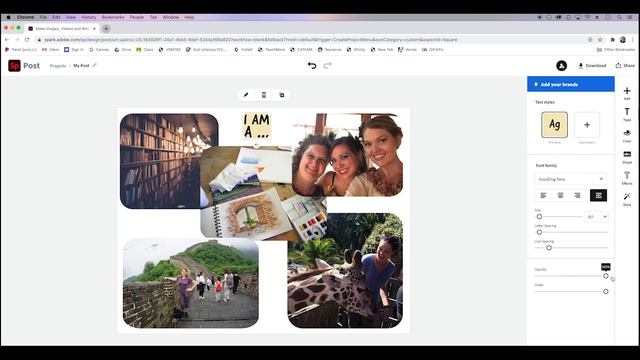Click the Line Spacing slider handle
Viewport: 640px width, 360px height.
click(x=549, y=248)
